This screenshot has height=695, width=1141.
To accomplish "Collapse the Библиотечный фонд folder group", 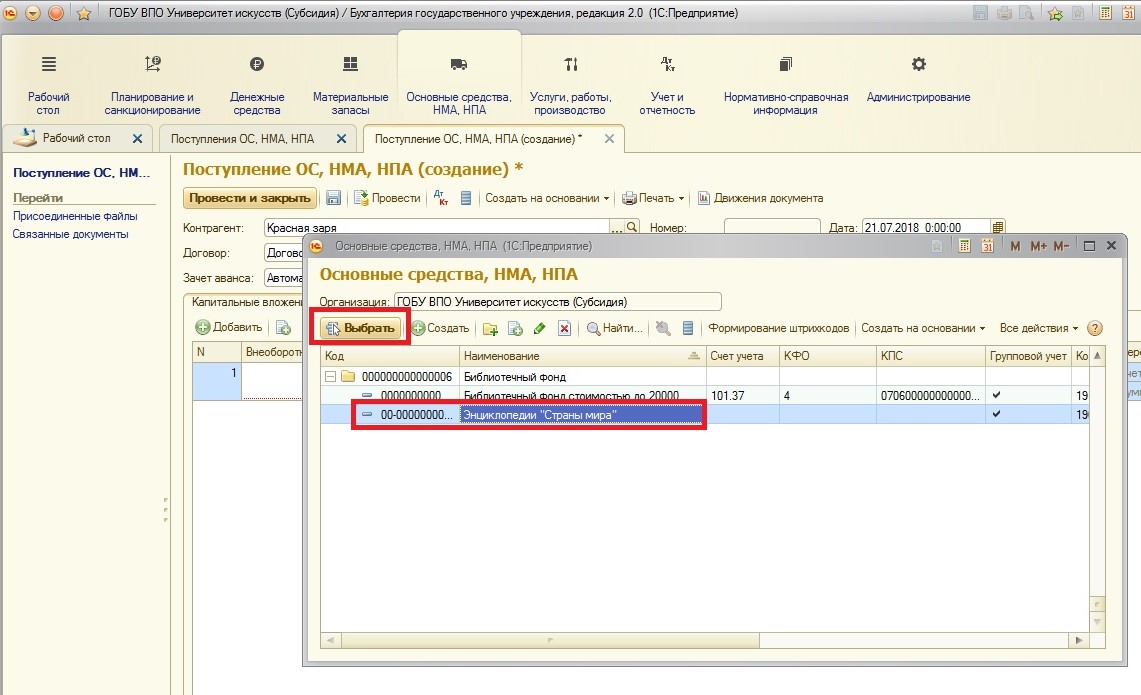I will pos(329,377).
